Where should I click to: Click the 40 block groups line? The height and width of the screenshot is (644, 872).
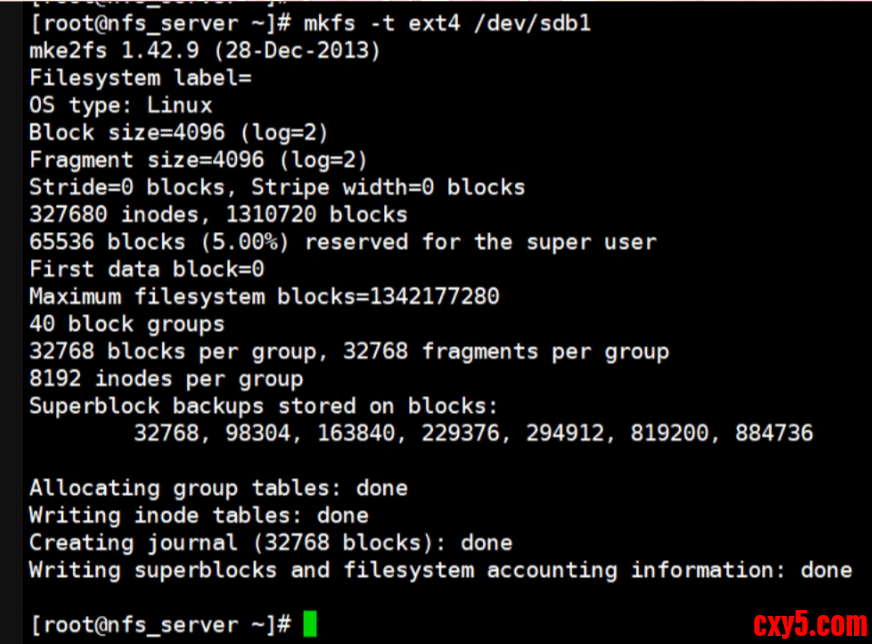pyautogui.click(x=126, y=324)
